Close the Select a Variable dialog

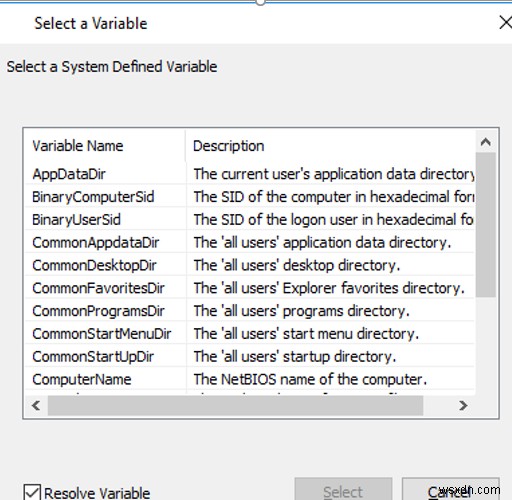click(505, 23)
